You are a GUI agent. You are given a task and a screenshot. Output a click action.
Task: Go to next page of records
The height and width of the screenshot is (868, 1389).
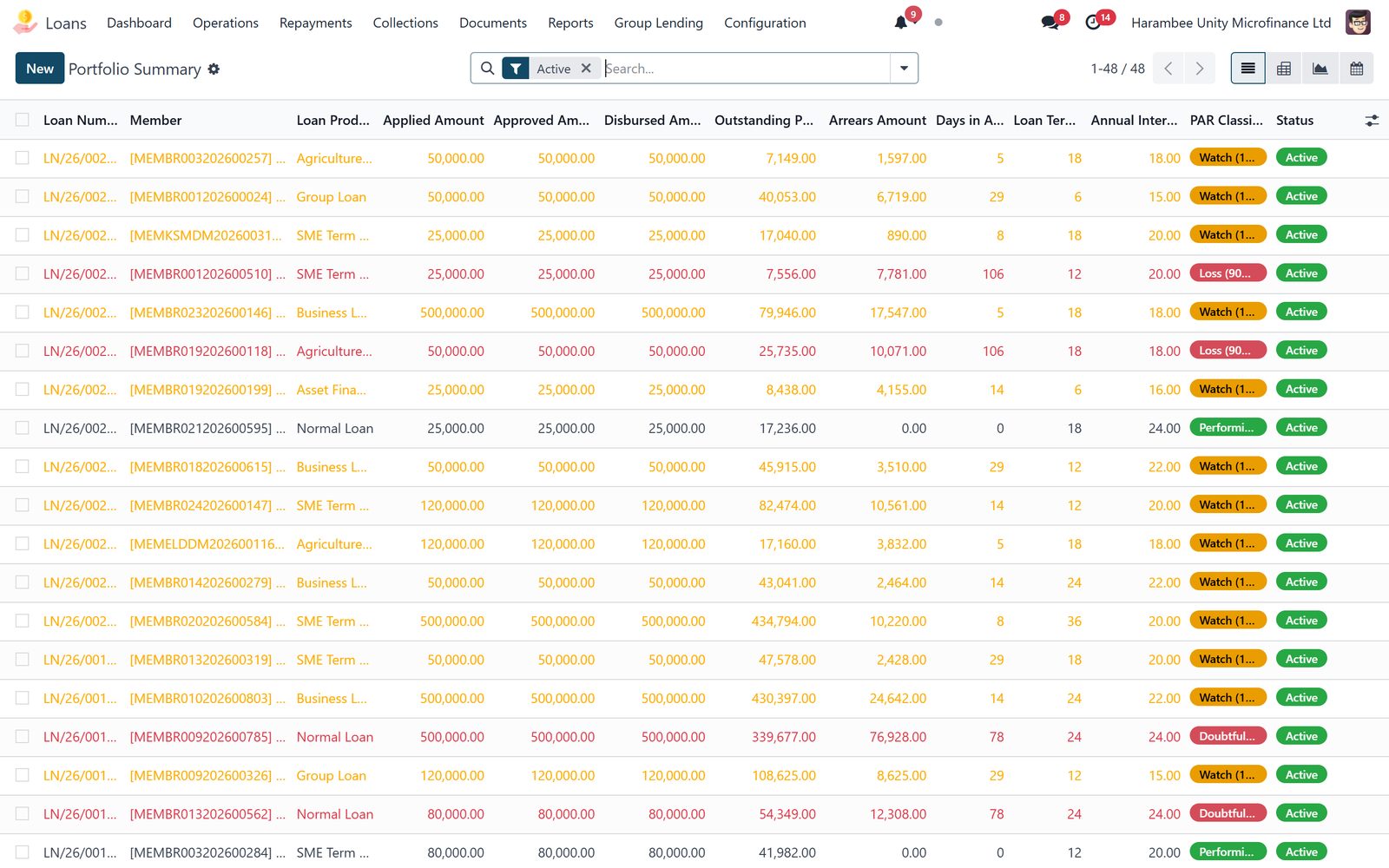tap(1200, 69)
